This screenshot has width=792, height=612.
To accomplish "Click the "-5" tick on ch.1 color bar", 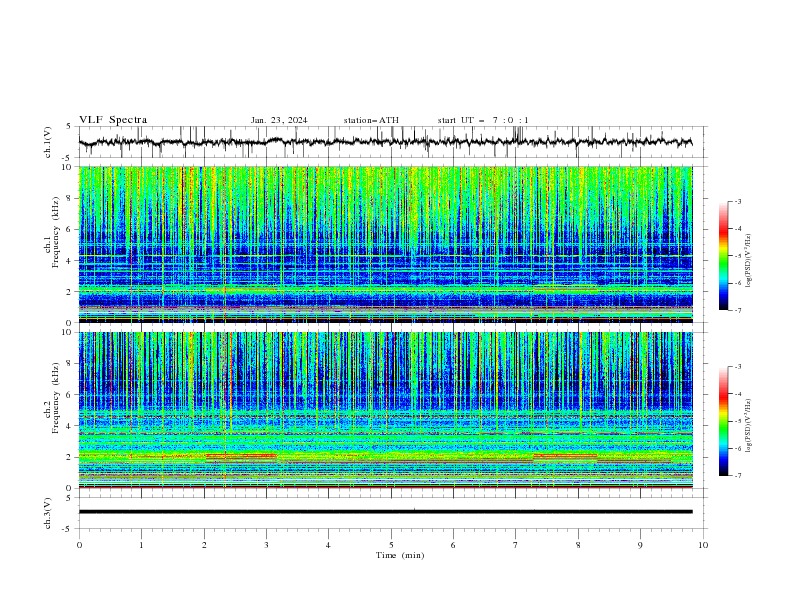I will click(738, 256).
